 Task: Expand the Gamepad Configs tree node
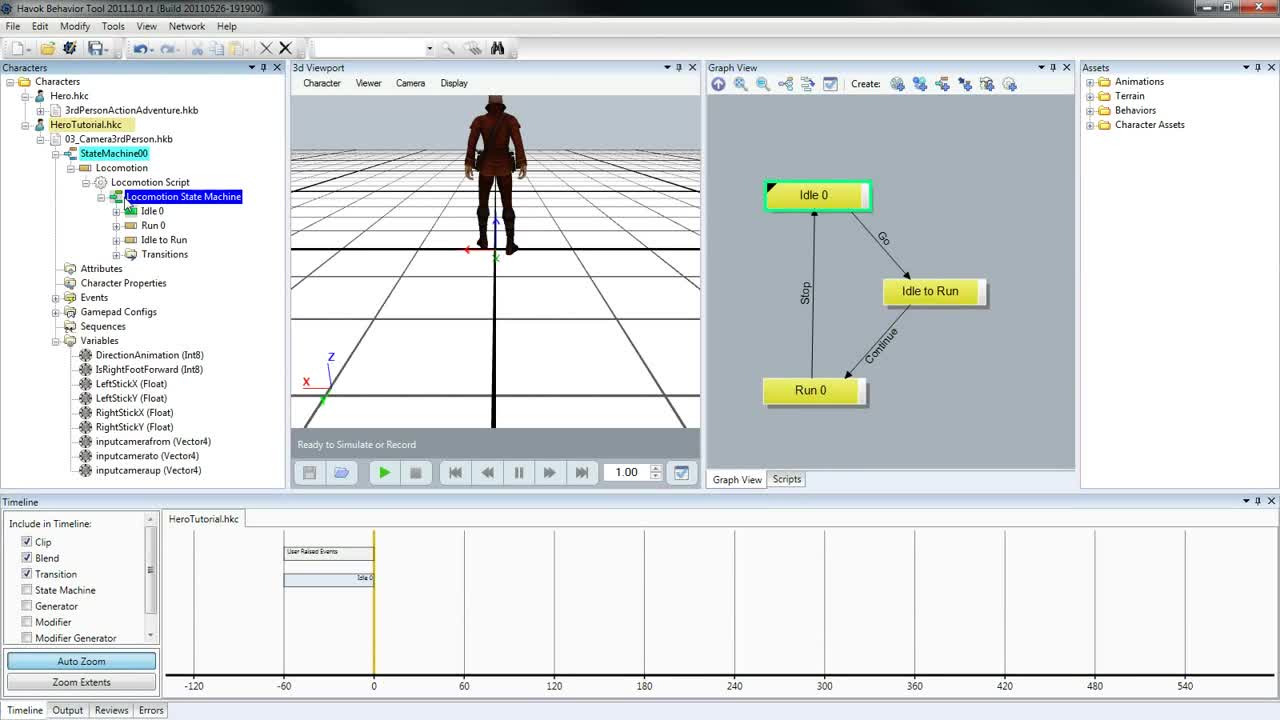(x=56, y=312)
